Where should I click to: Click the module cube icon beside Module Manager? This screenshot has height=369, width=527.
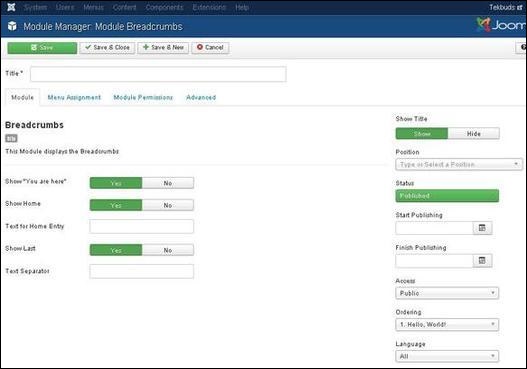(12, 26)
